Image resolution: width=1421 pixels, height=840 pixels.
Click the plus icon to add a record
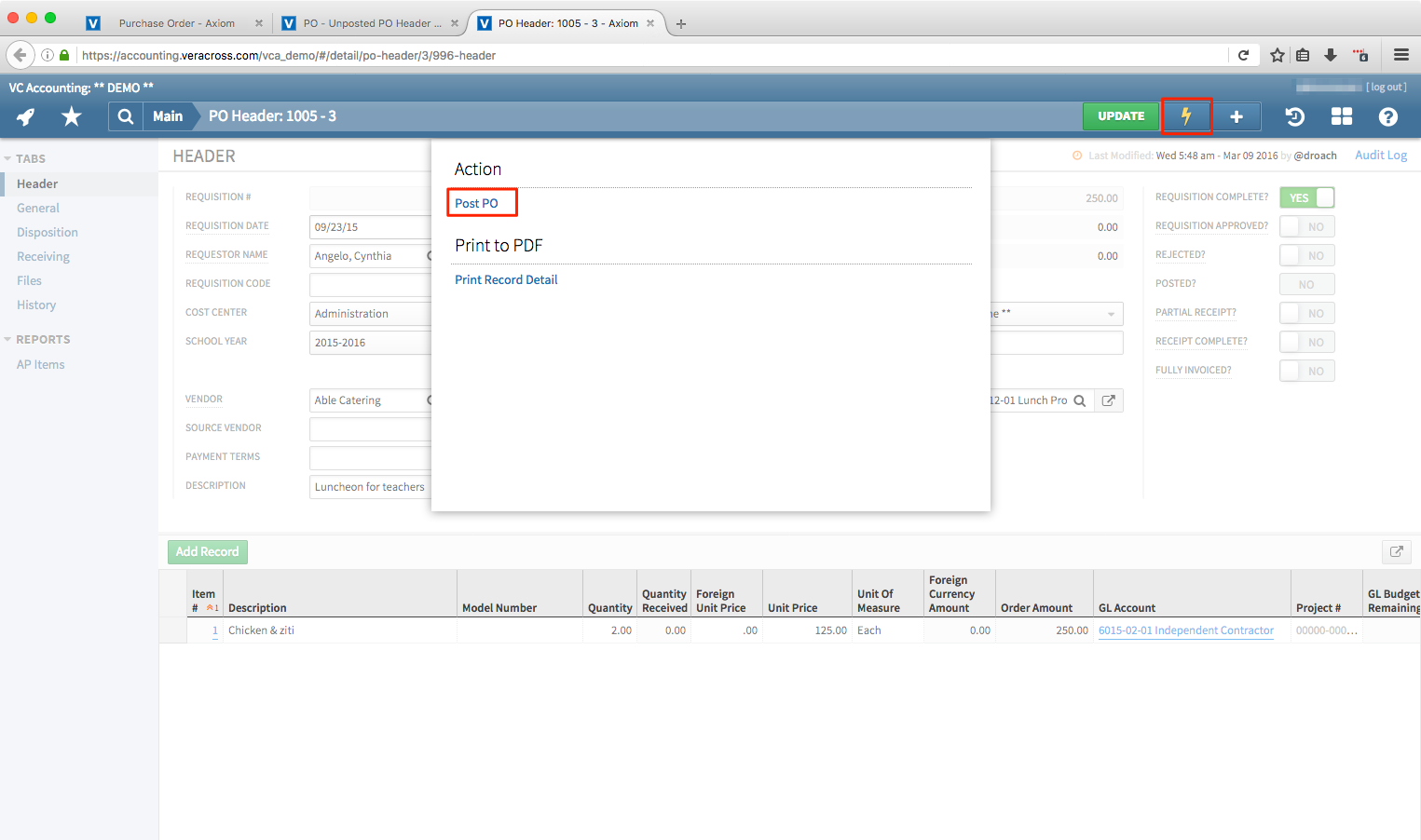click(1237, 115)
